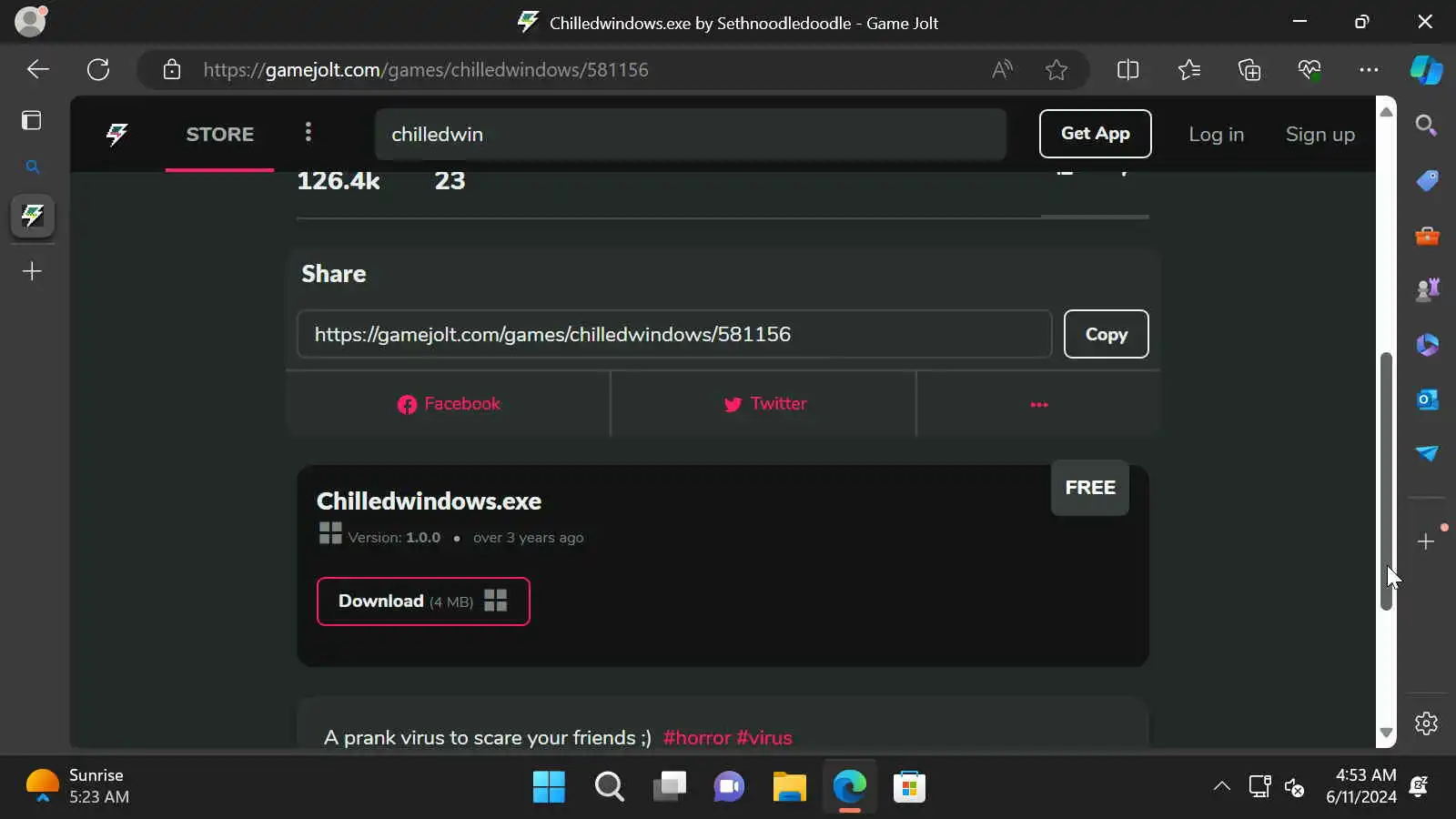Open the Favorites list
This screenshot has width=1456, height=819.
1188,70
